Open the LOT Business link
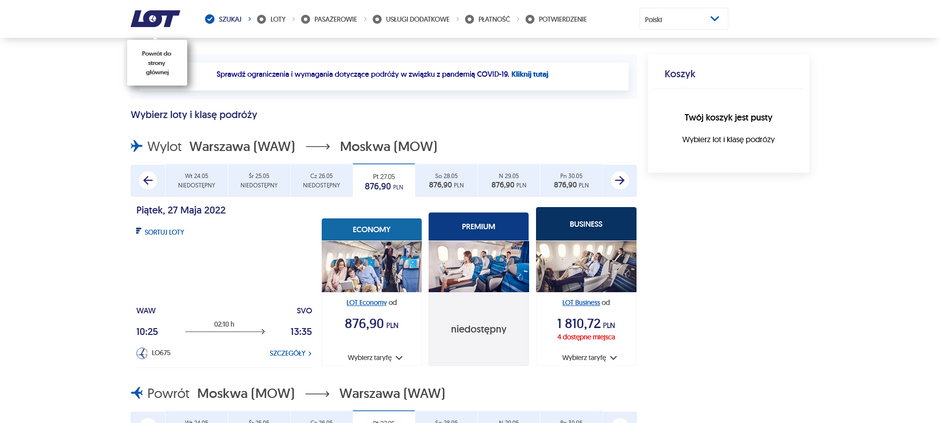940x423 pixels. (x=580, y=302)
